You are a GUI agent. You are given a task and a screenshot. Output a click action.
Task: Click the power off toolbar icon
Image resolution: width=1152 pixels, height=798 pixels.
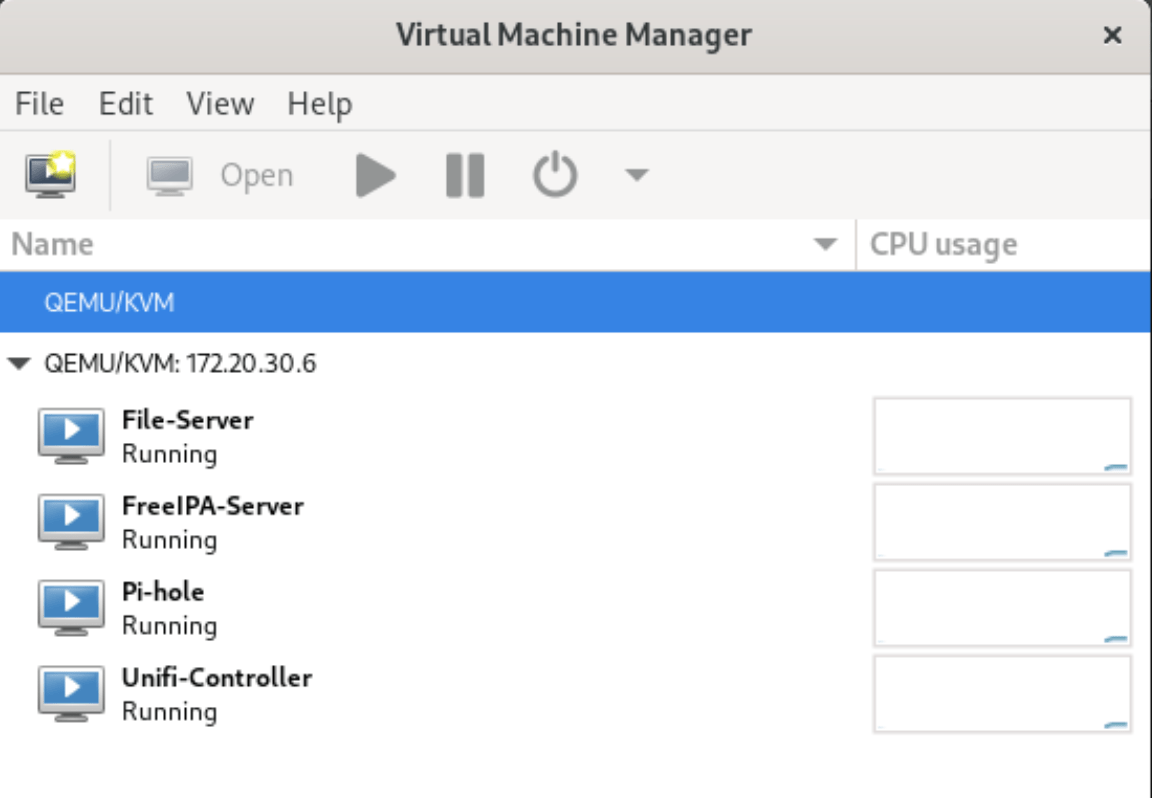pos(554,173)
